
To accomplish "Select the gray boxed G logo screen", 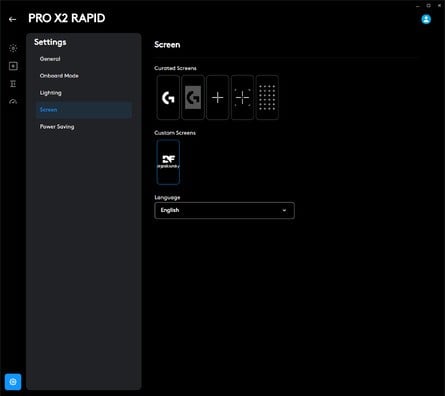I will (x=193, y=97).
